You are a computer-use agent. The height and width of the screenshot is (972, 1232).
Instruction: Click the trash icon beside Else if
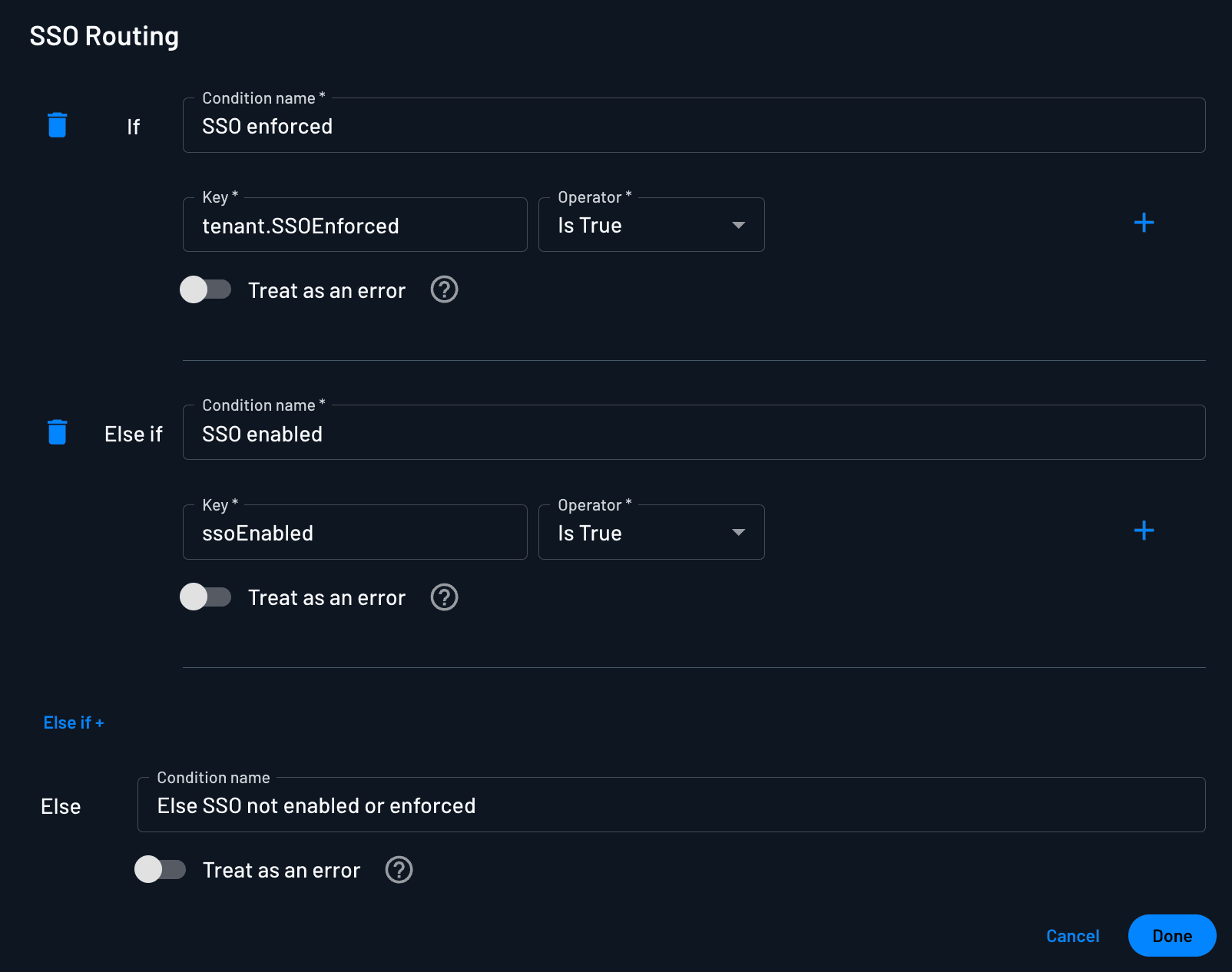click(57, 432)
